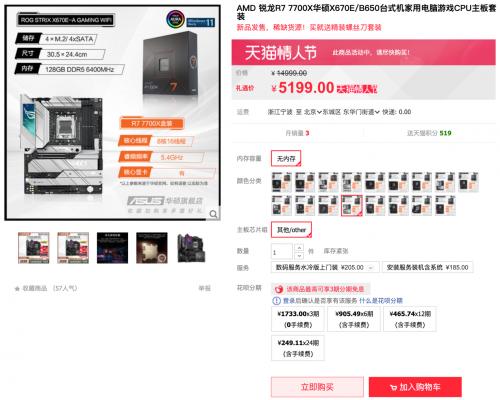
Task: Increase quantity with the up arrow
Action: tap(299, 248)
